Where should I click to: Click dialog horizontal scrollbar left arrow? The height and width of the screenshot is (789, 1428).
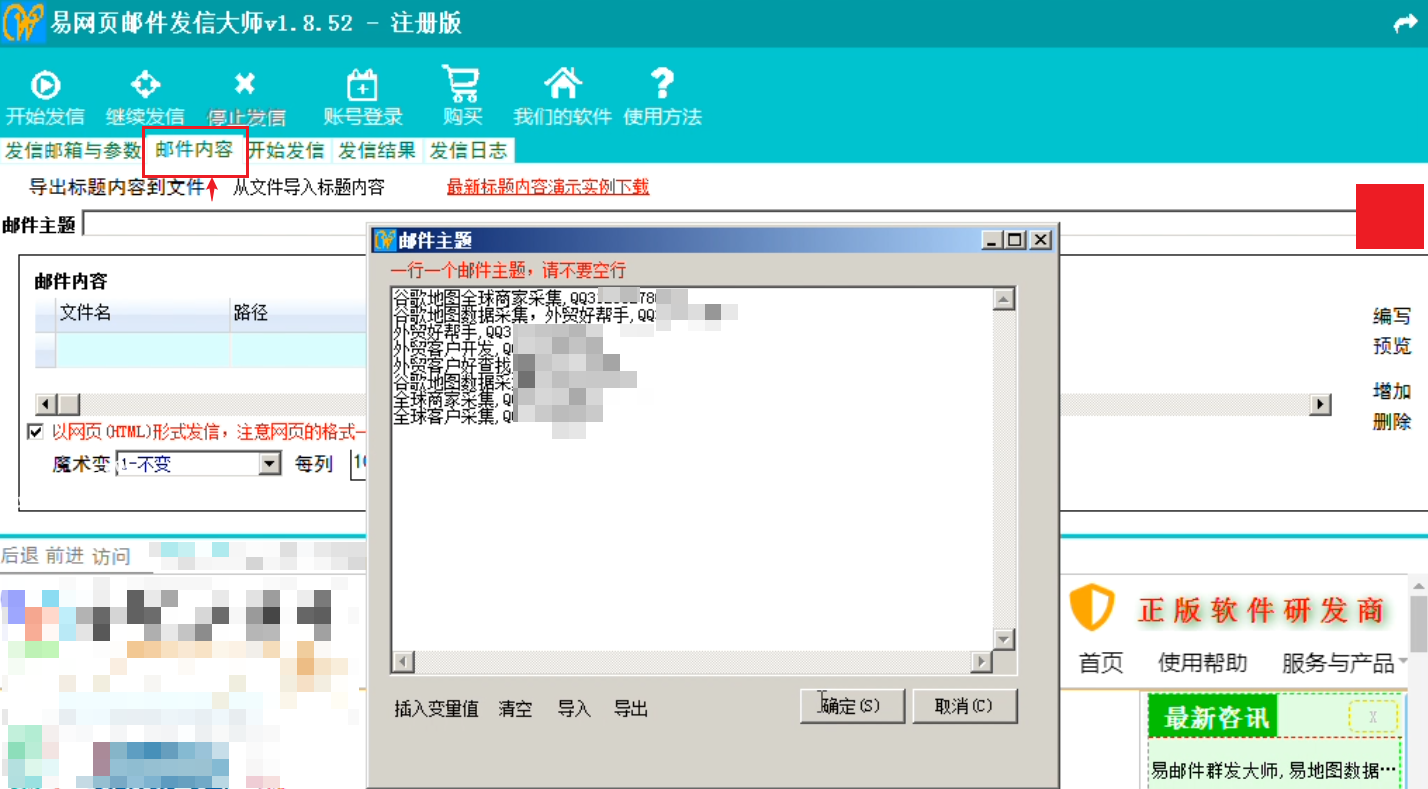point(403,662)
